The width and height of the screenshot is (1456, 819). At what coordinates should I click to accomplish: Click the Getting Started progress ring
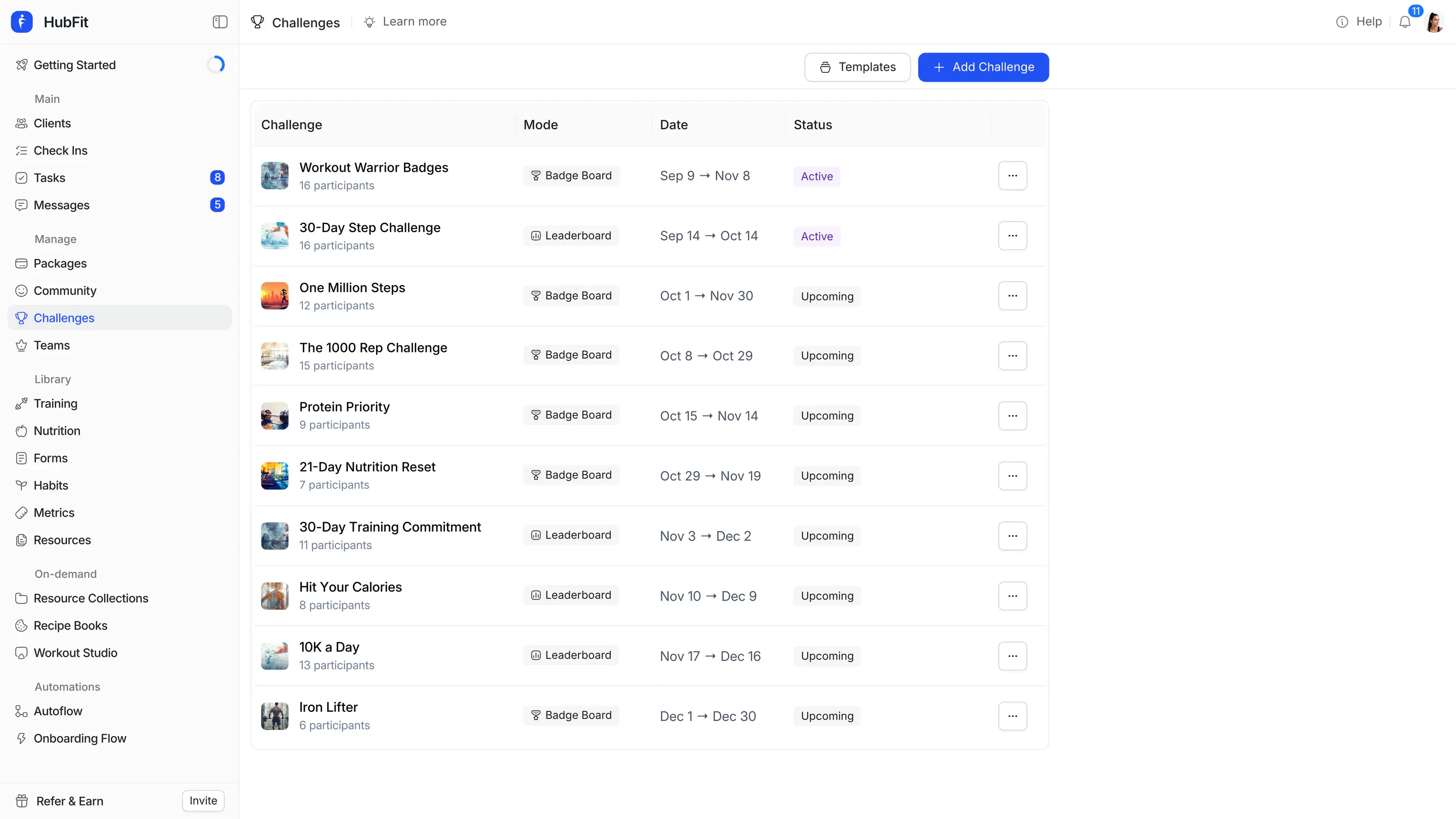point(216,64)
